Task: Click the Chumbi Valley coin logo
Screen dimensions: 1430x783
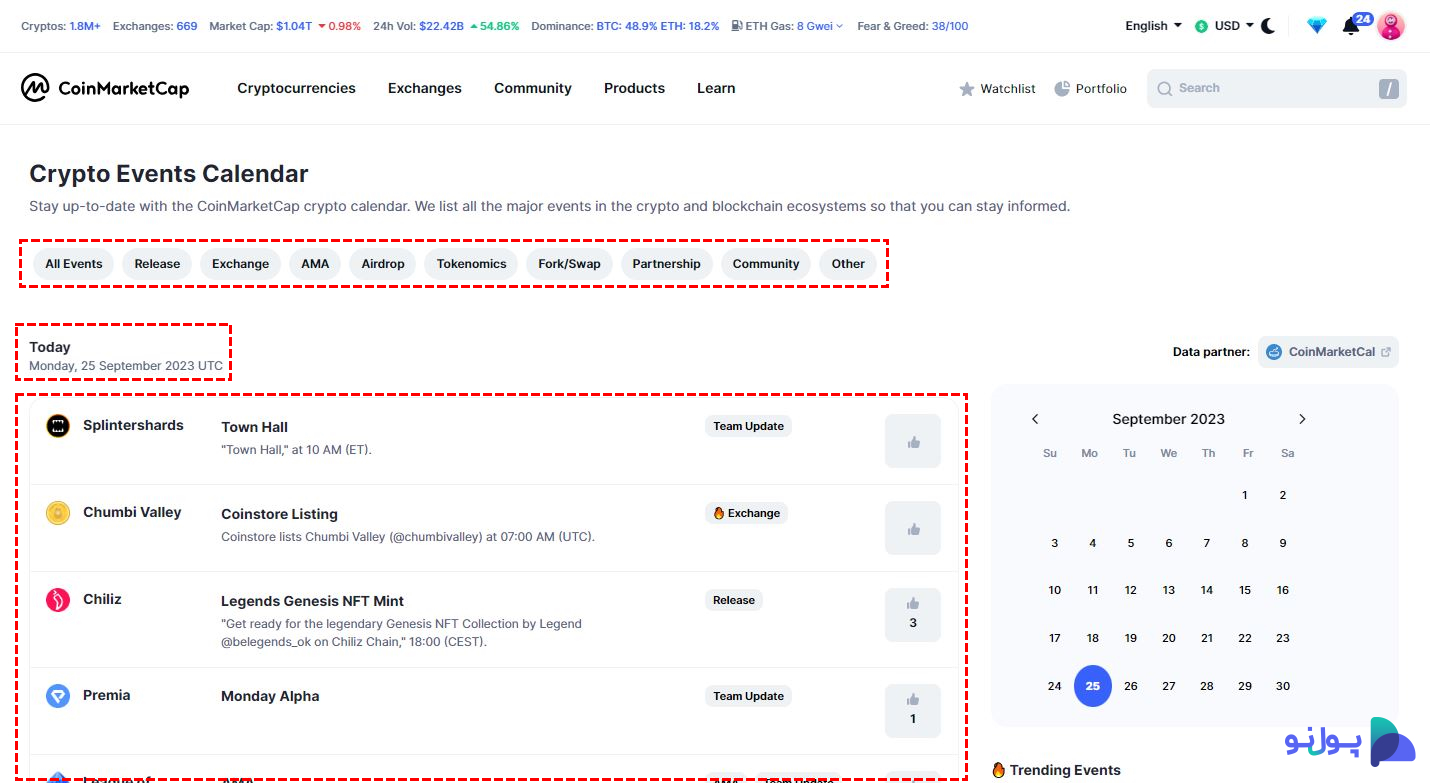Action: coord(58,513)
